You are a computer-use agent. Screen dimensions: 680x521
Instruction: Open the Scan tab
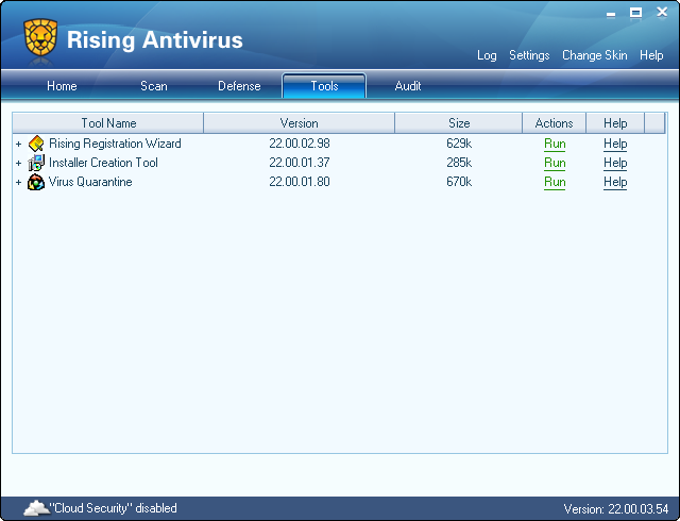pyautogui.click(x=154, y=86)
